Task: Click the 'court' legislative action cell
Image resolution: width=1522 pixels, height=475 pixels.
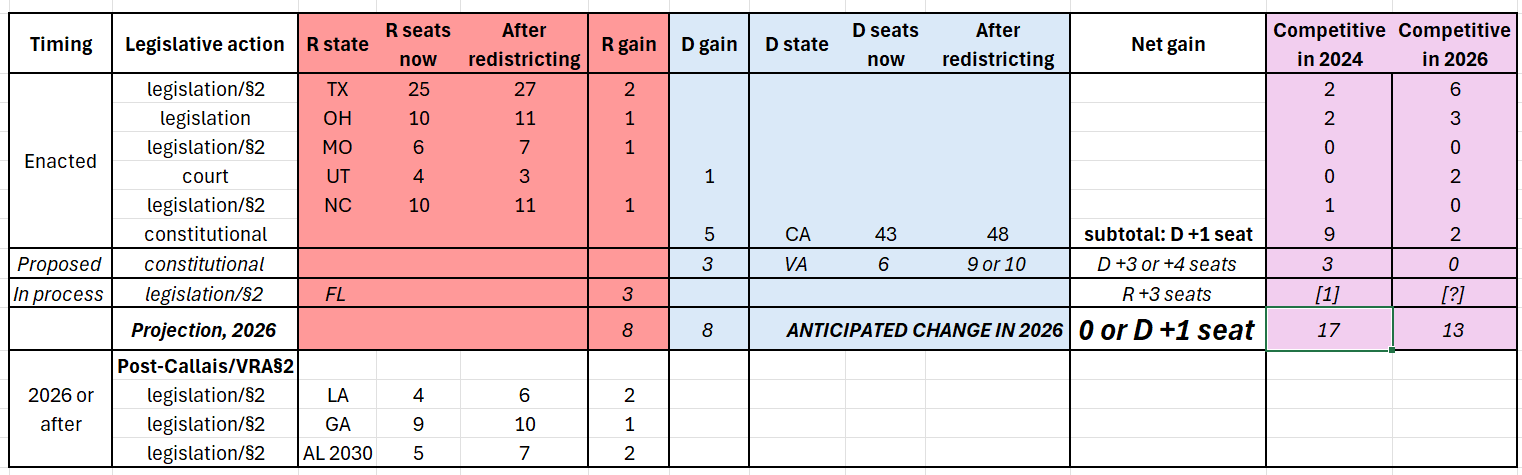Action: 205,176
